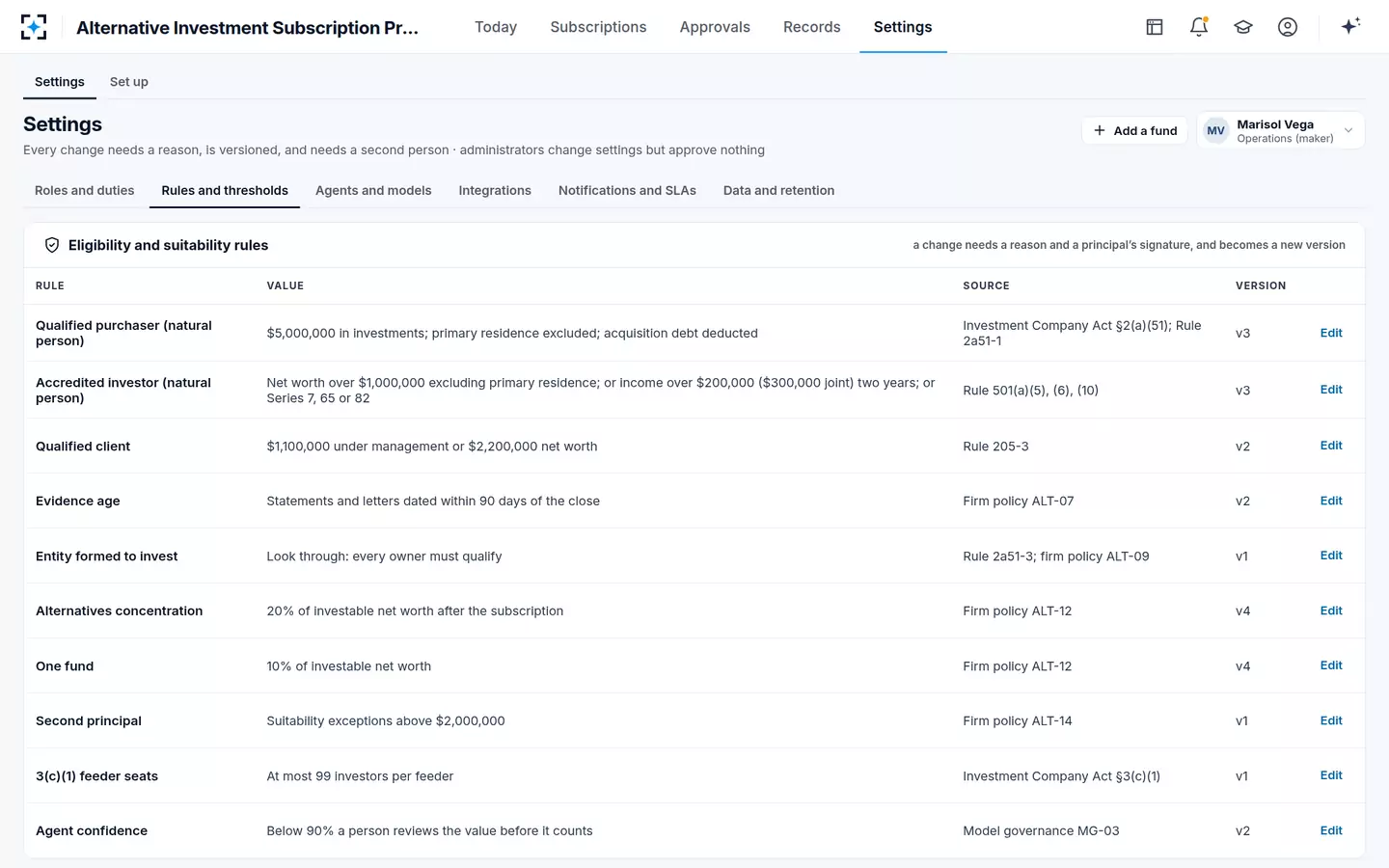
Task: Open Notifications and SLAs tab
Action: click(627, 191)
